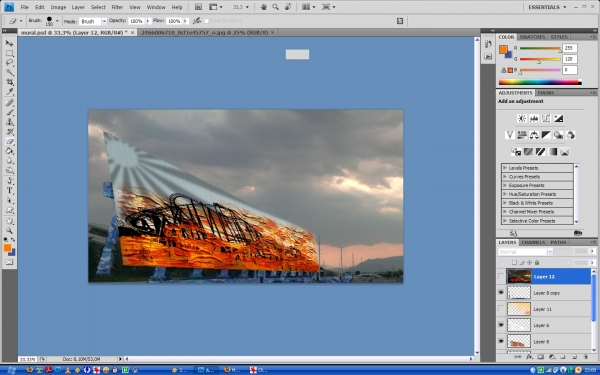Select the Dodge tool

[x=9, y=171]
